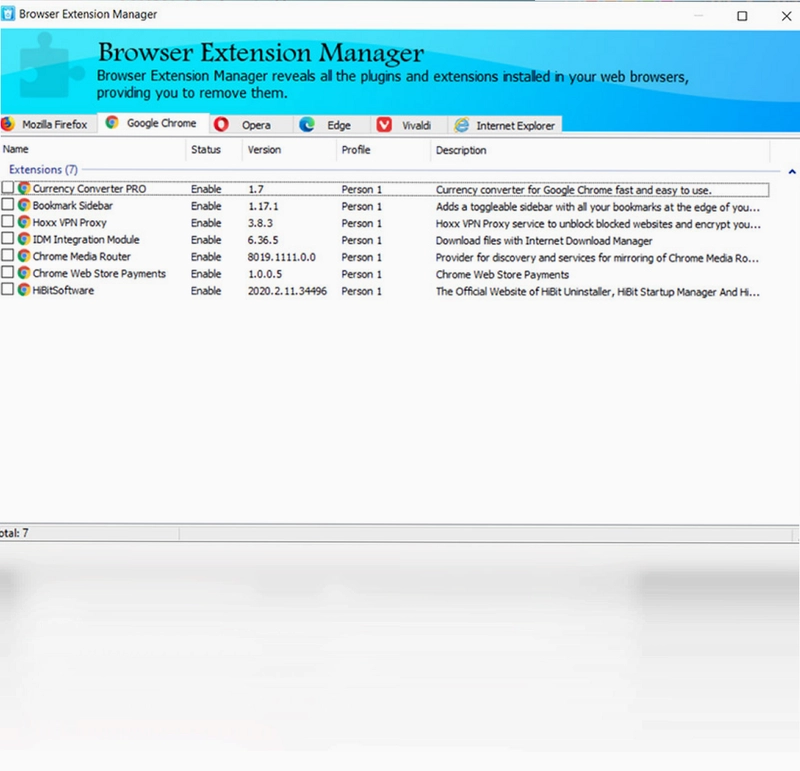The image size is (800, 771).
Task: Select the HiBitSoftware extension name
Action: coord(63,290)
